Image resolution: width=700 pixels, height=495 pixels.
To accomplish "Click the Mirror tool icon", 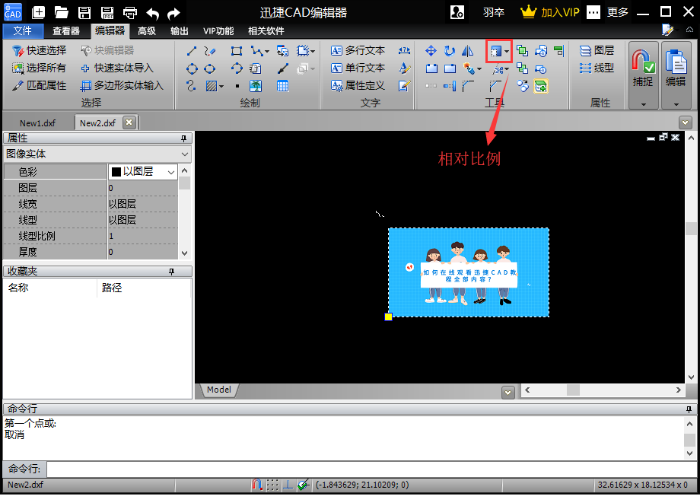I will point(467,51).
